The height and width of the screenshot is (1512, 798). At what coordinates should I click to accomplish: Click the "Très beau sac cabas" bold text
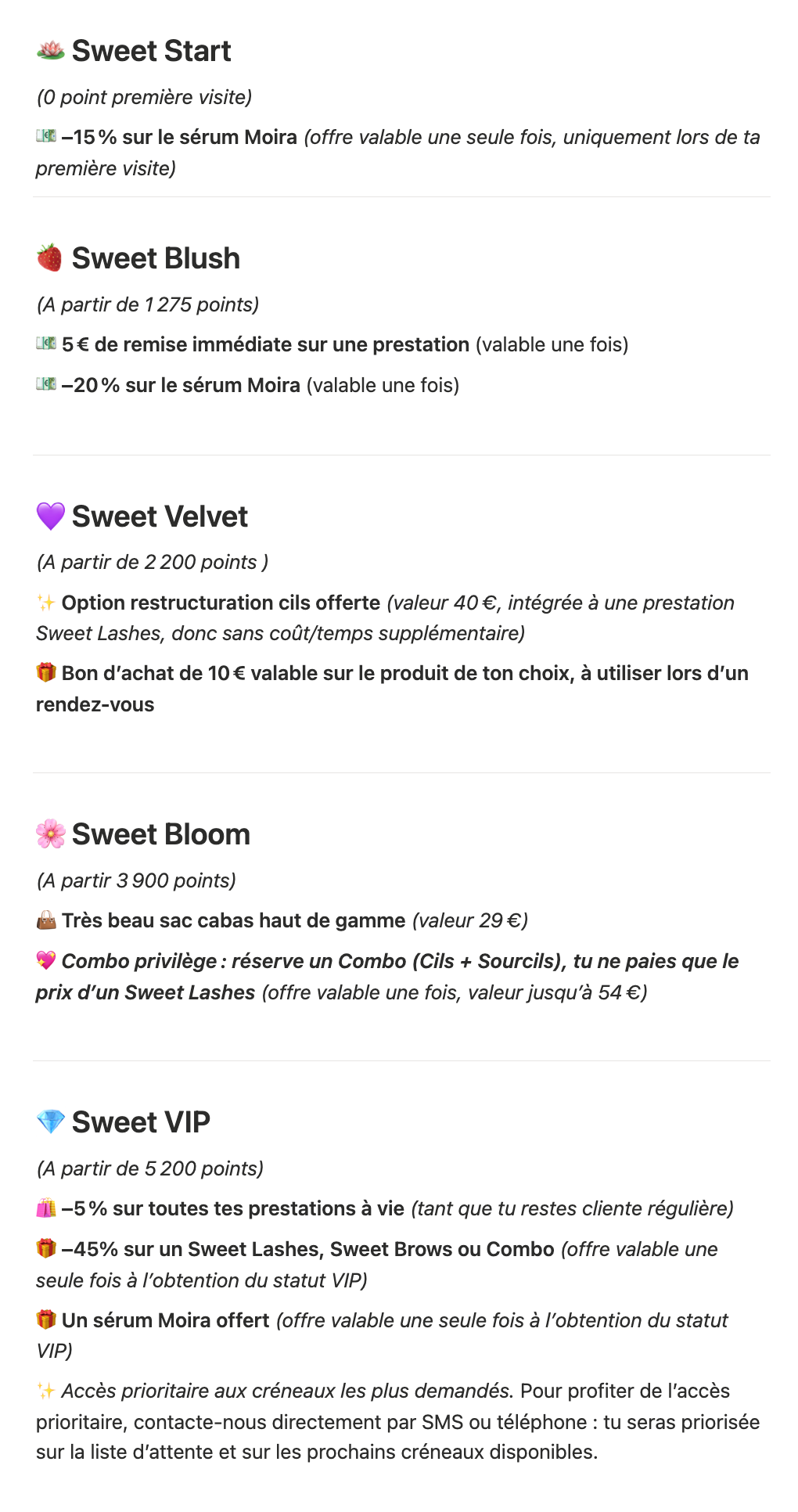pos(233,921)
